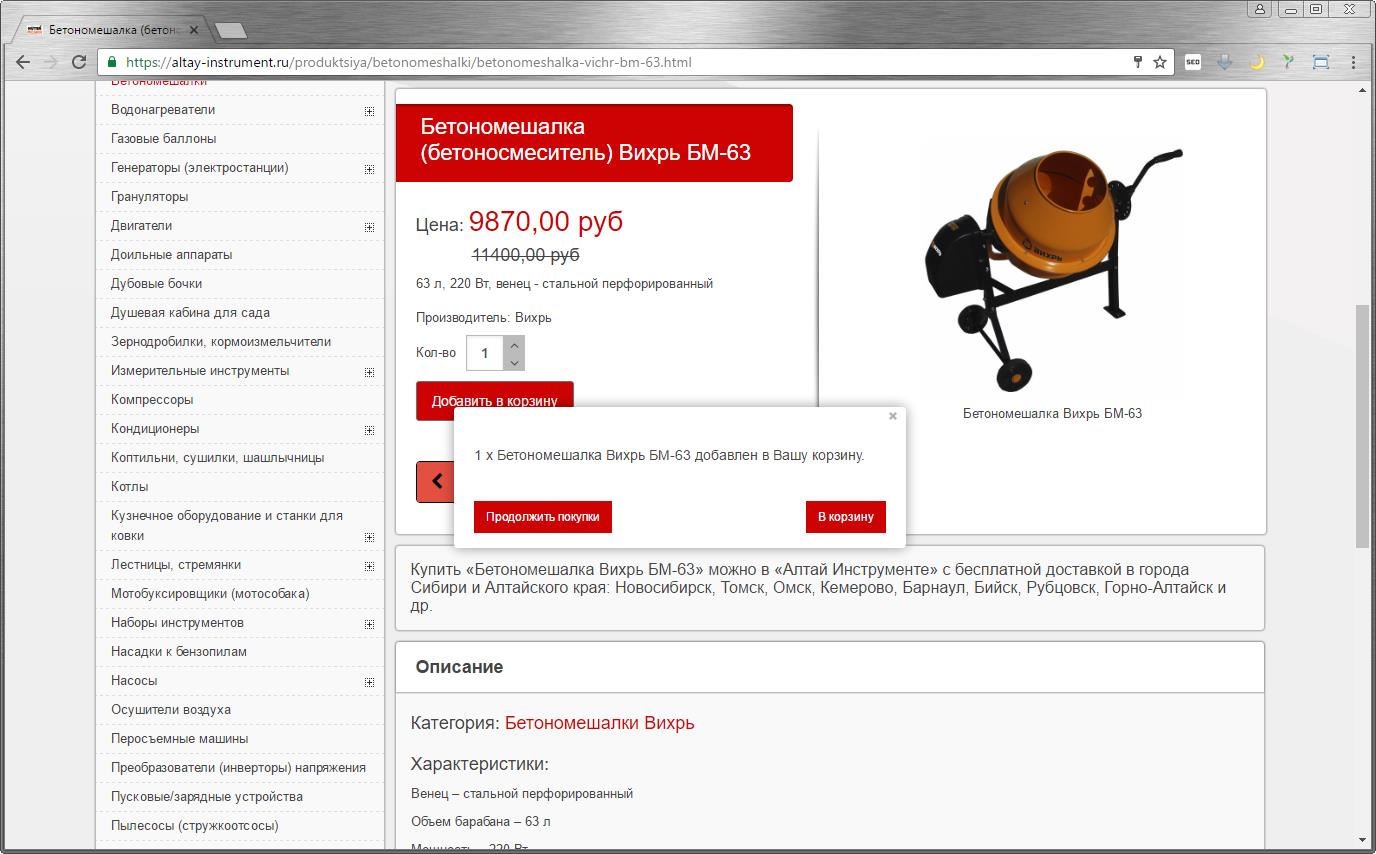The image size is (1376, 854).
Task: Click the page vertical scrollbar thumb
Action: click(x=1362, y=427)
